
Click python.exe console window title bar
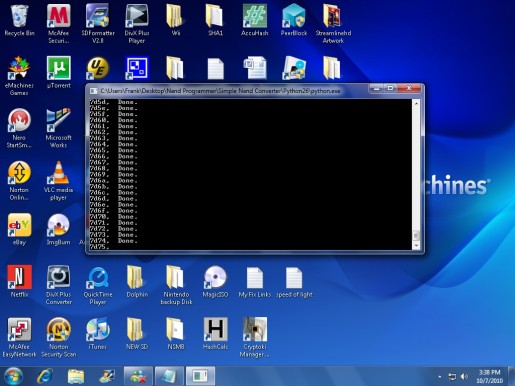click(227, 90)
